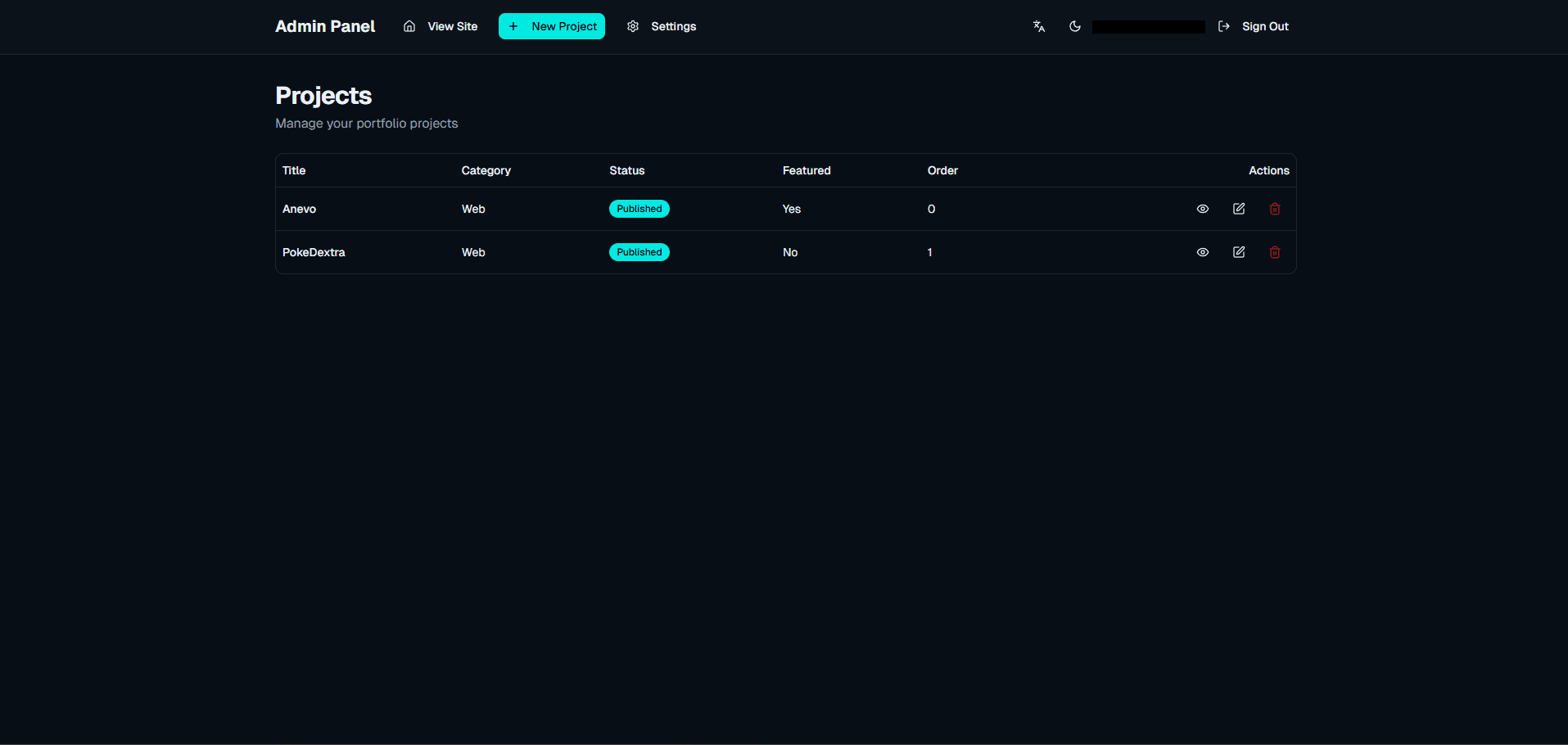Go to View Site
This screenshot has height=745, width=1568.
[441, 26]
